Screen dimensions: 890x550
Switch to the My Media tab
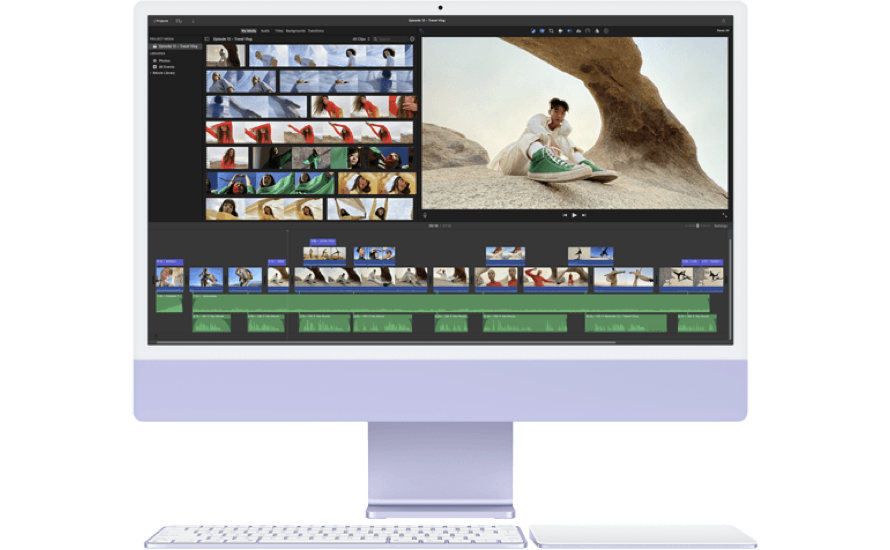(x=249, y=31)
